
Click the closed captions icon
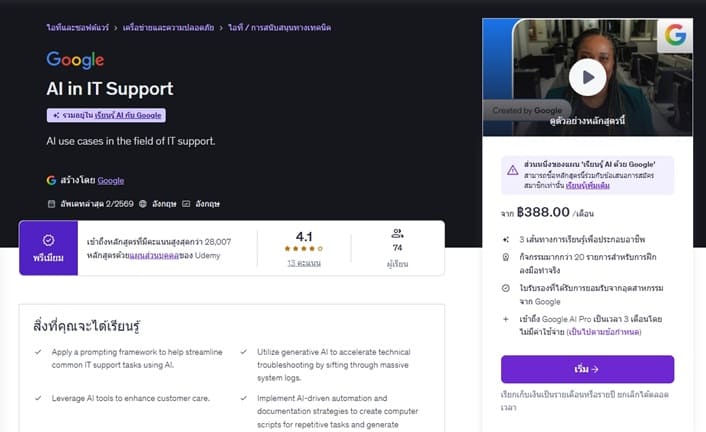point(186,204)
